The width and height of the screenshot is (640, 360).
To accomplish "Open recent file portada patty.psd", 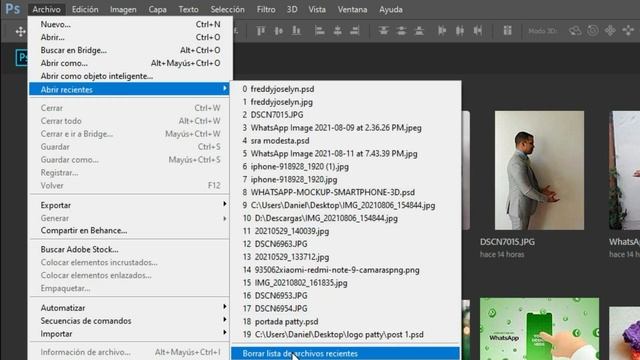I will pos(345,322).
